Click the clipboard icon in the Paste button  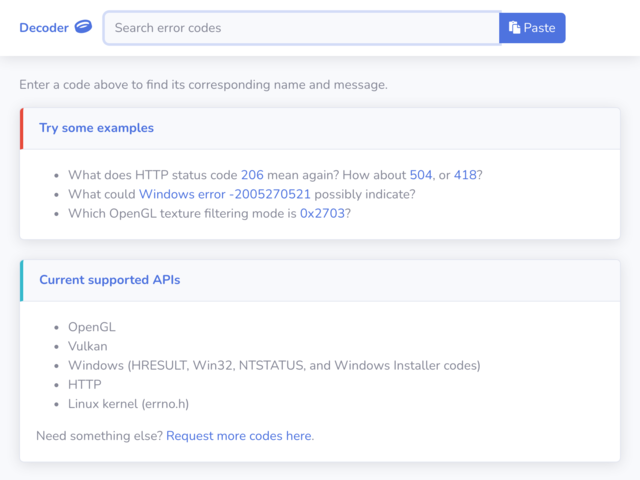pos(514,28)
